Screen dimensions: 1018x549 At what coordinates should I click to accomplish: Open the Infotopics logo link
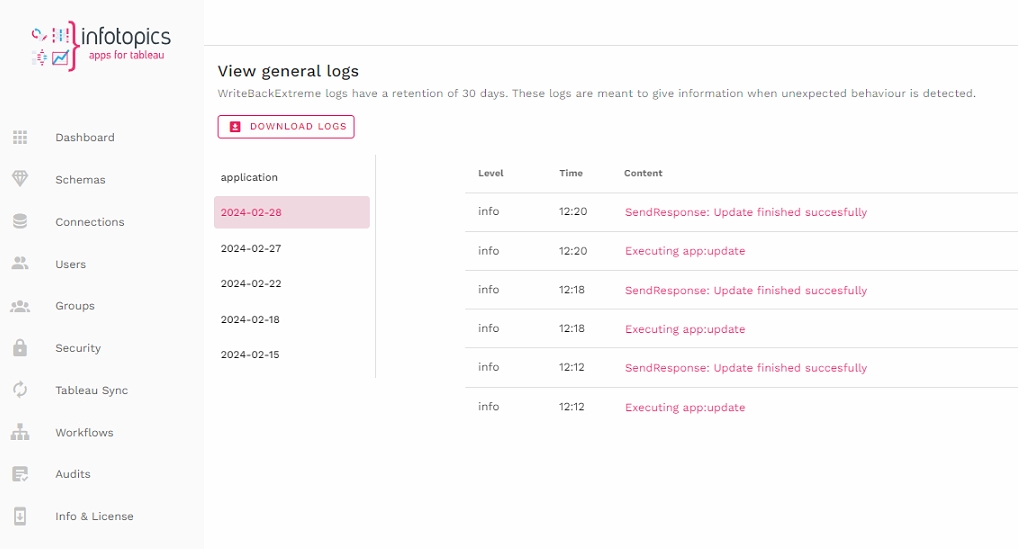click(101, 45)
